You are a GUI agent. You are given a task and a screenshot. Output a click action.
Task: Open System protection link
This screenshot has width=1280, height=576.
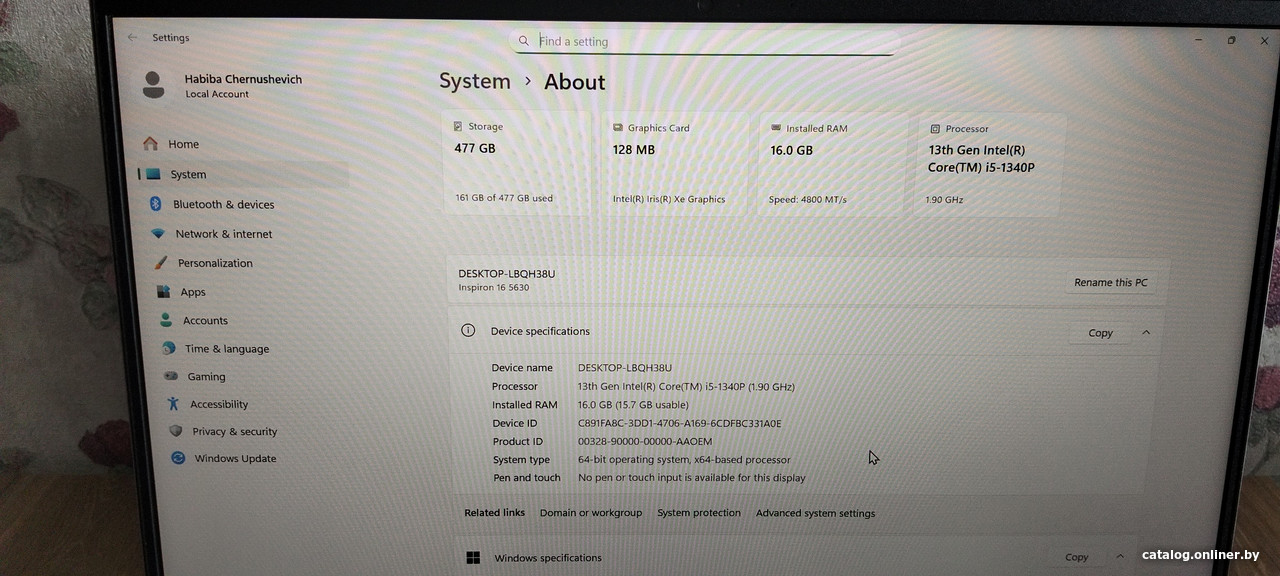tap(699, 513)
